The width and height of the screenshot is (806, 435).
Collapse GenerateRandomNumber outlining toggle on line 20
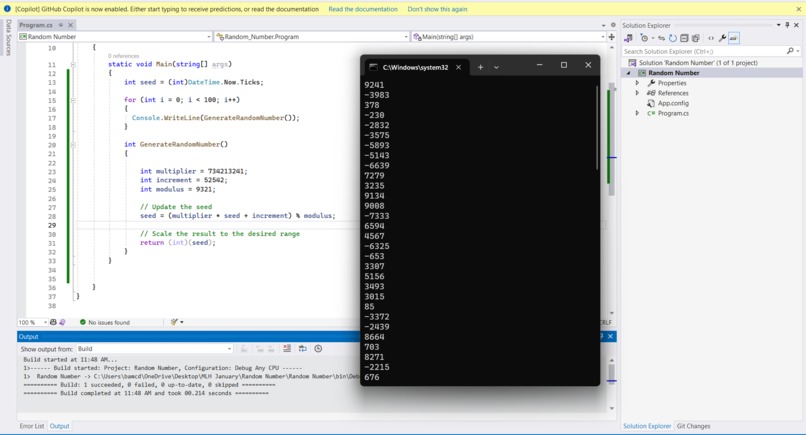click(x=73, y=144)
